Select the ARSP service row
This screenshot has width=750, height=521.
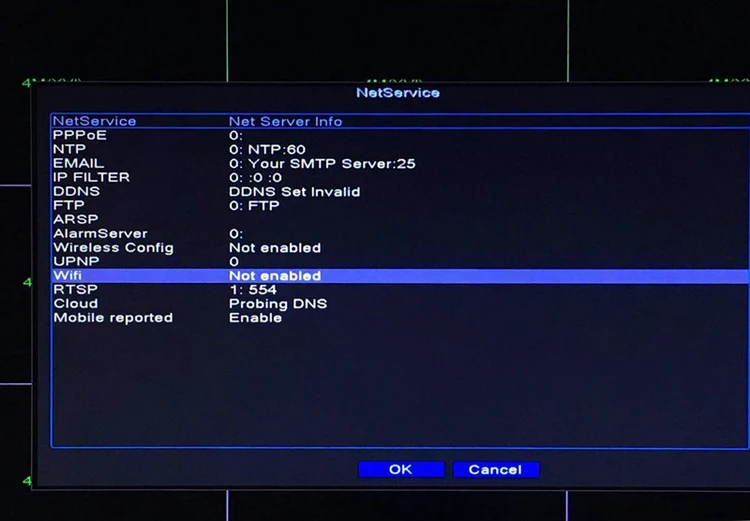tap(400, 219)
